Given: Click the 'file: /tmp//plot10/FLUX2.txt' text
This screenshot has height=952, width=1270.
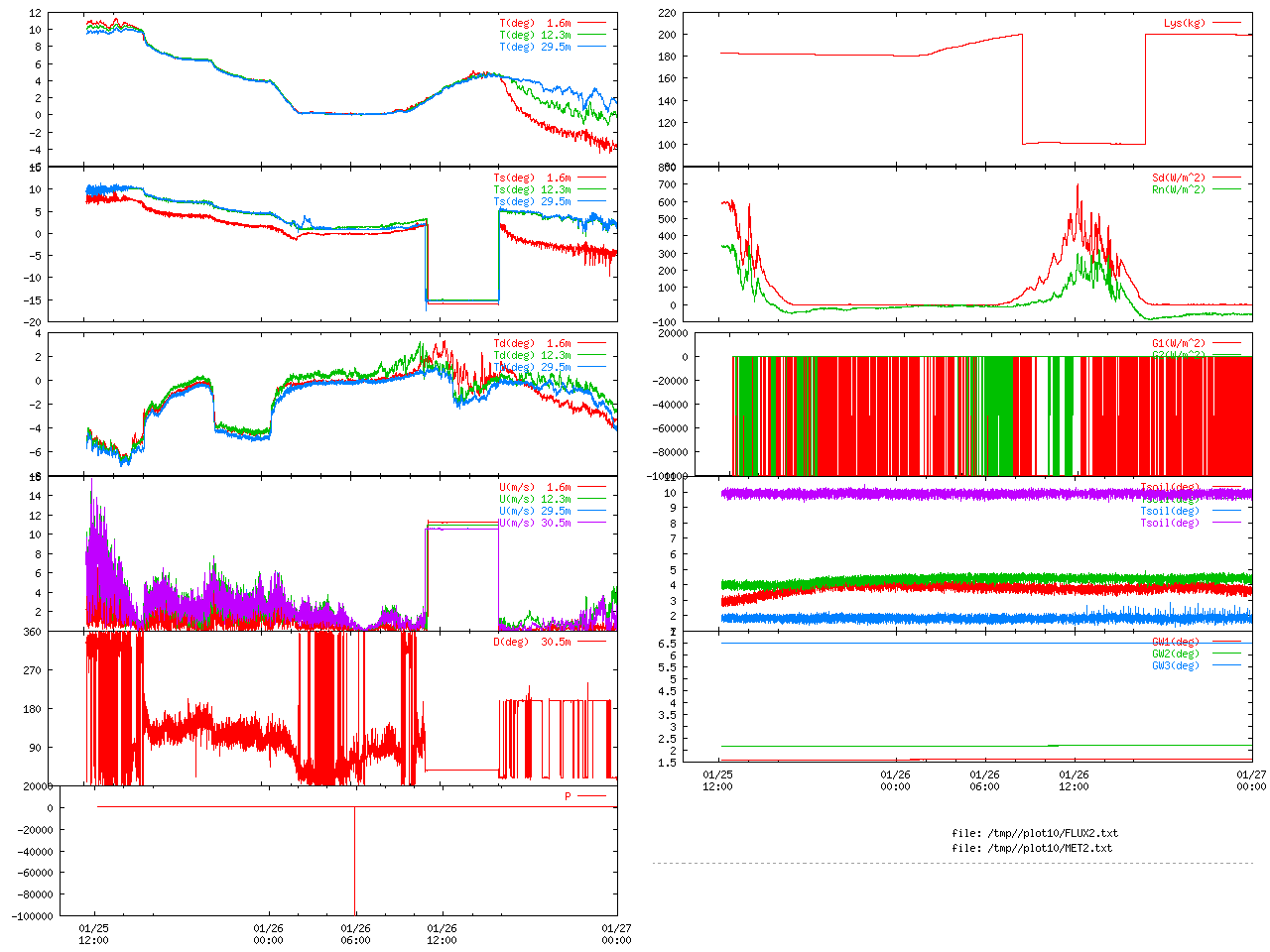Looking at the screenshot, I should point(1035,833).
